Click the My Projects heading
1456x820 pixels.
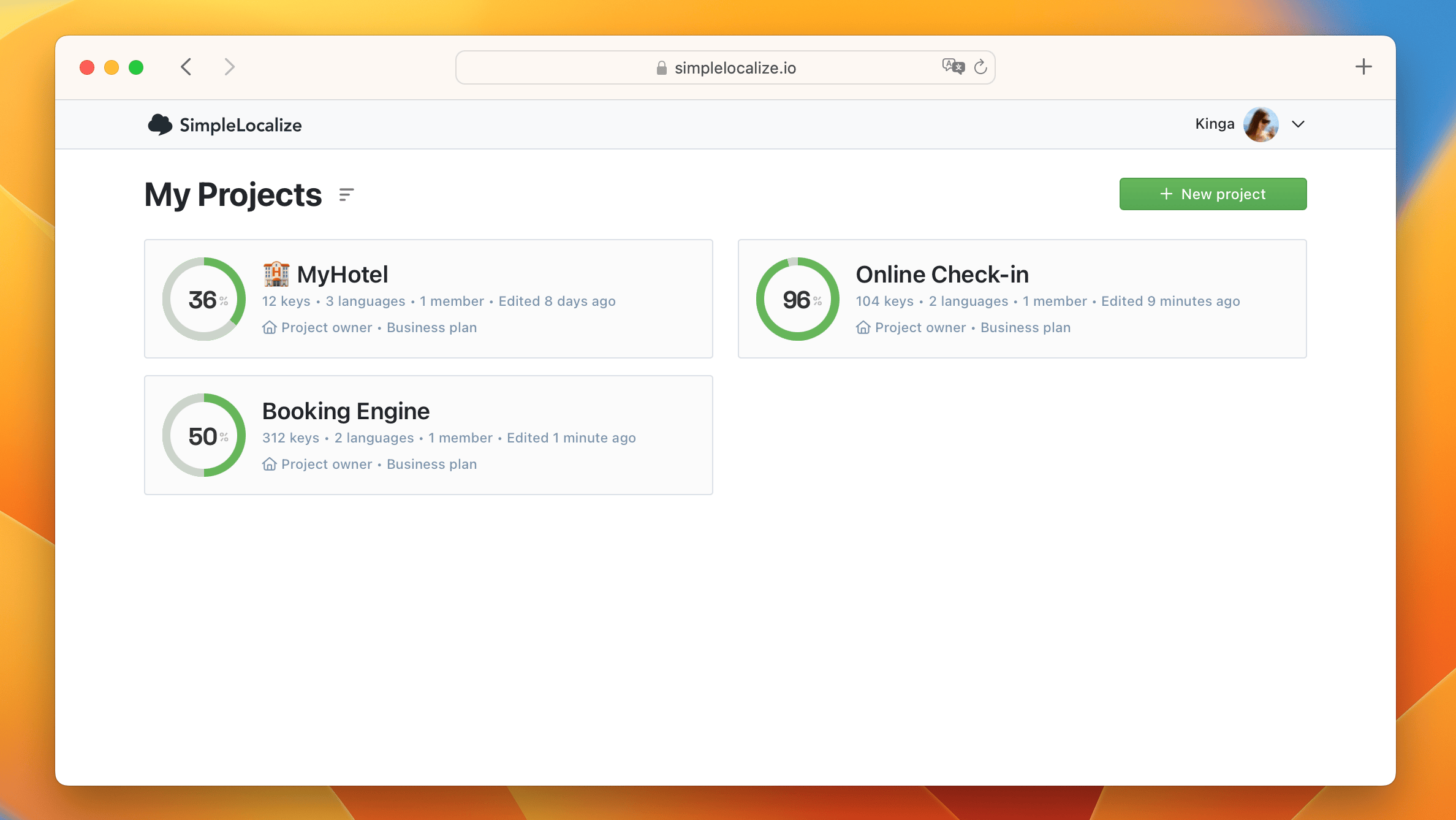(233, 195)
